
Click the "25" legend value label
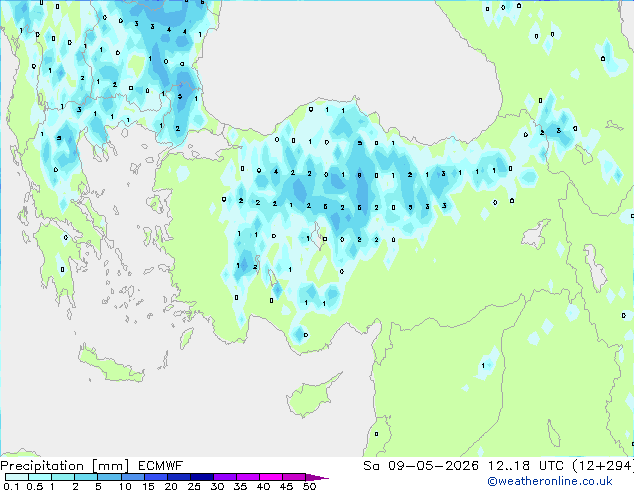(194, 486)
